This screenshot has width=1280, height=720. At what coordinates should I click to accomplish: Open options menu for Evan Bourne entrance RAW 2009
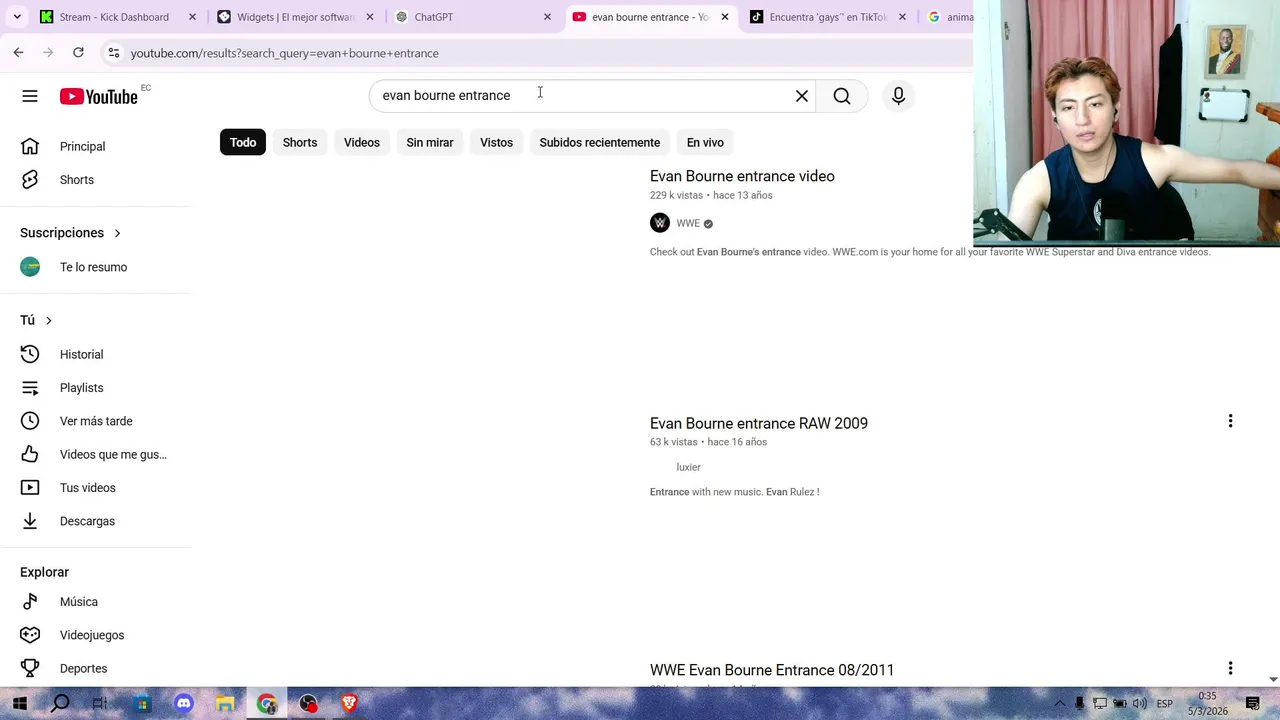(1230, 422)
